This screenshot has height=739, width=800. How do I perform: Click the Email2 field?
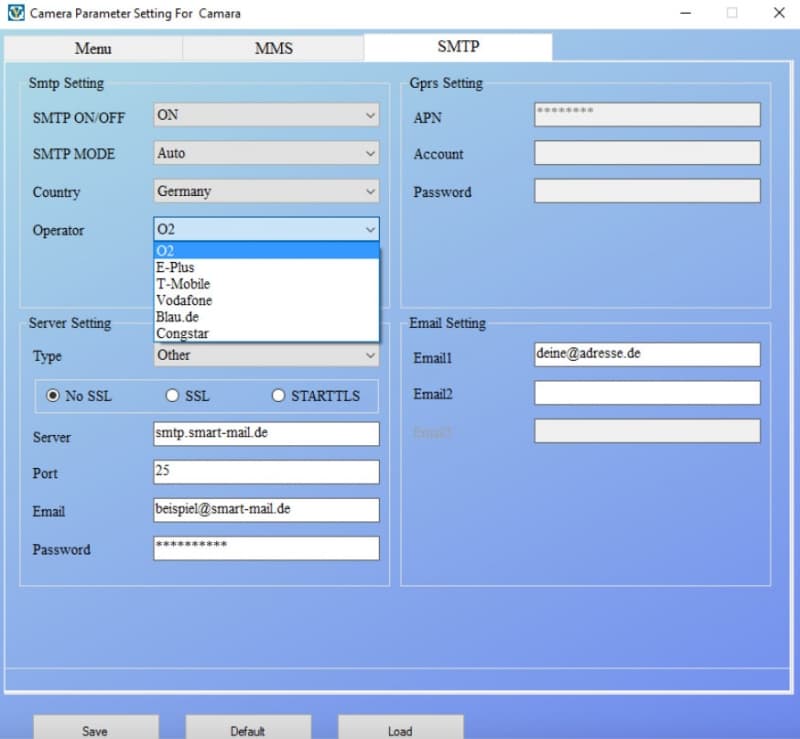pos(647,393)
